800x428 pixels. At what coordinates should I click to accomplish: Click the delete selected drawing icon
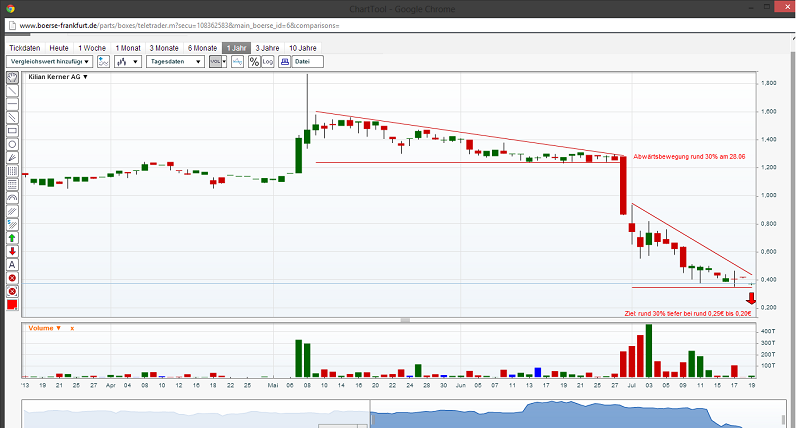[12, 278]
